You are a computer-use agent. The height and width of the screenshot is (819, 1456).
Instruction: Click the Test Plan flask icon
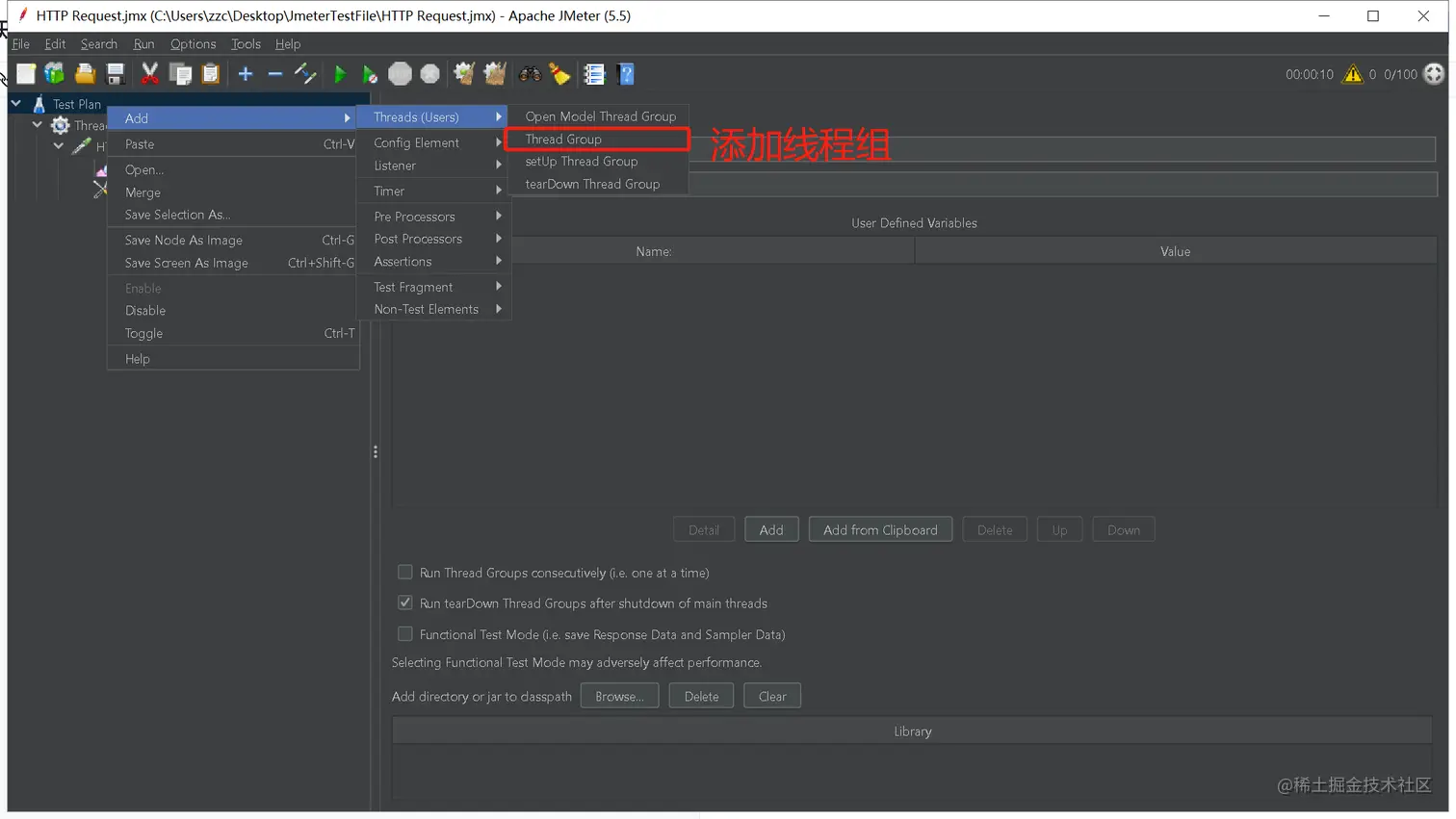coord(39,104)
